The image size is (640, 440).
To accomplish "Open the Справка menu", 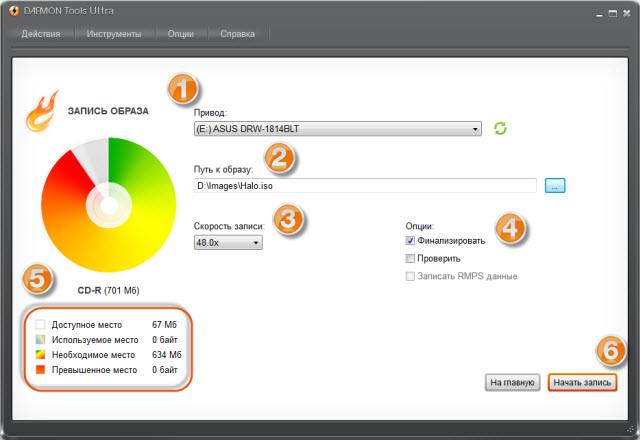I will click(238, 34).
